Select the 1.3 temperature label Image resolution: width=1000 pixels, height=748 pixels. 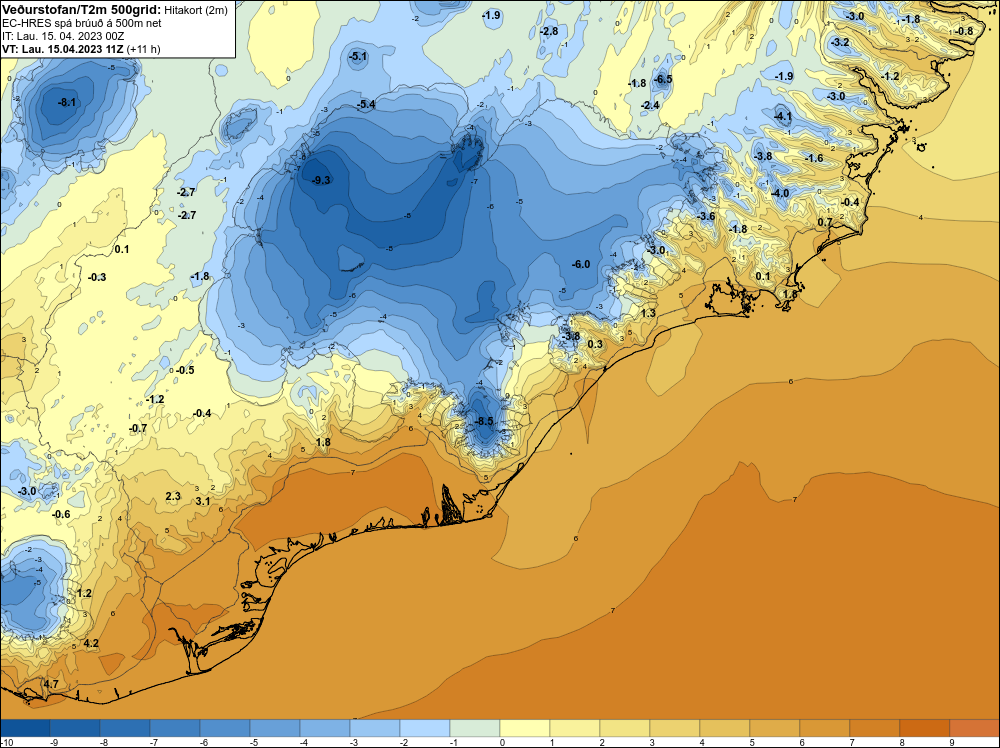point(648,313)
